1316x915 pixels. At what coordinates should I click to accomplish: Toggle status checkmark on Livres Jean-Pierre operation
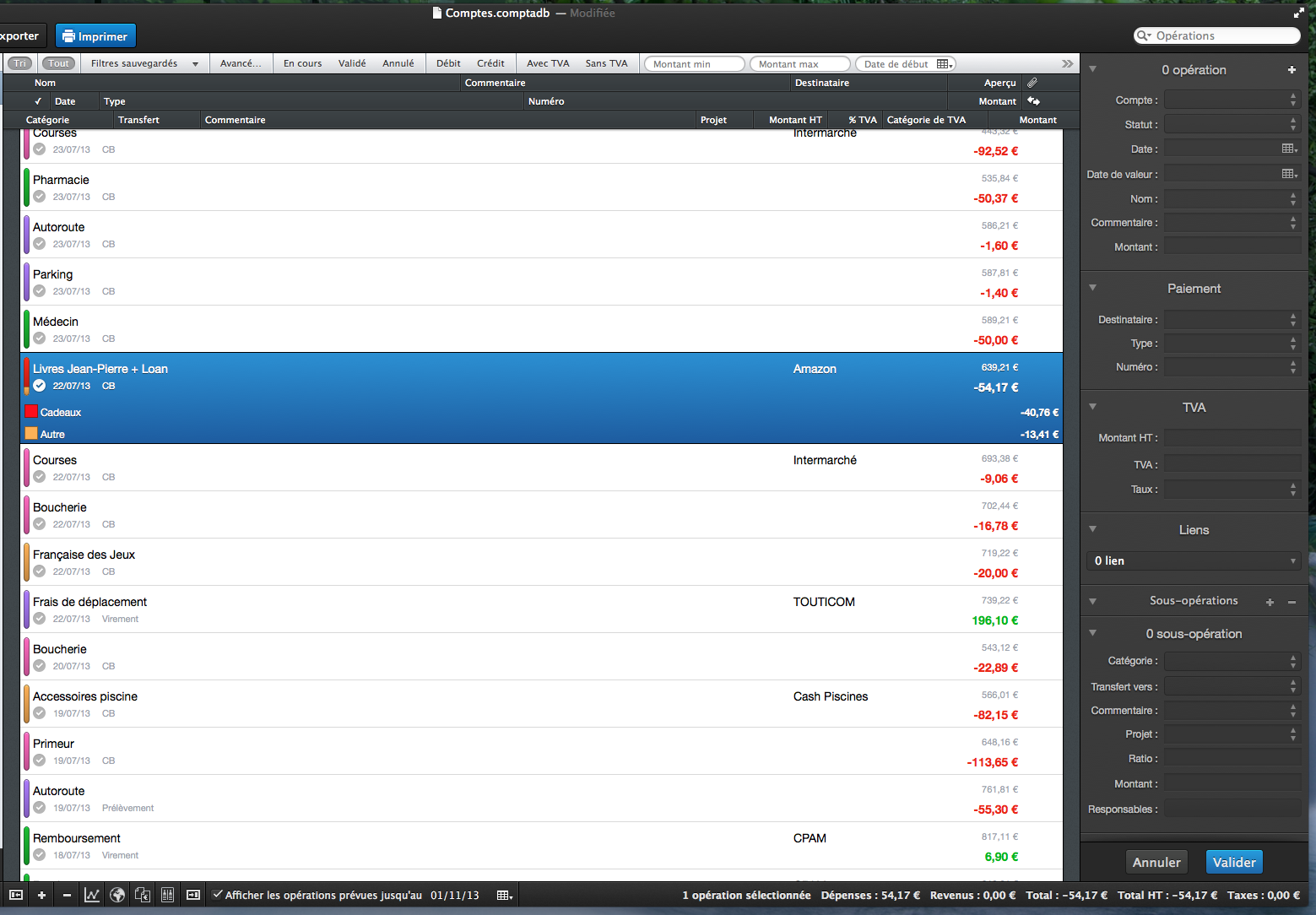point(40,386)
